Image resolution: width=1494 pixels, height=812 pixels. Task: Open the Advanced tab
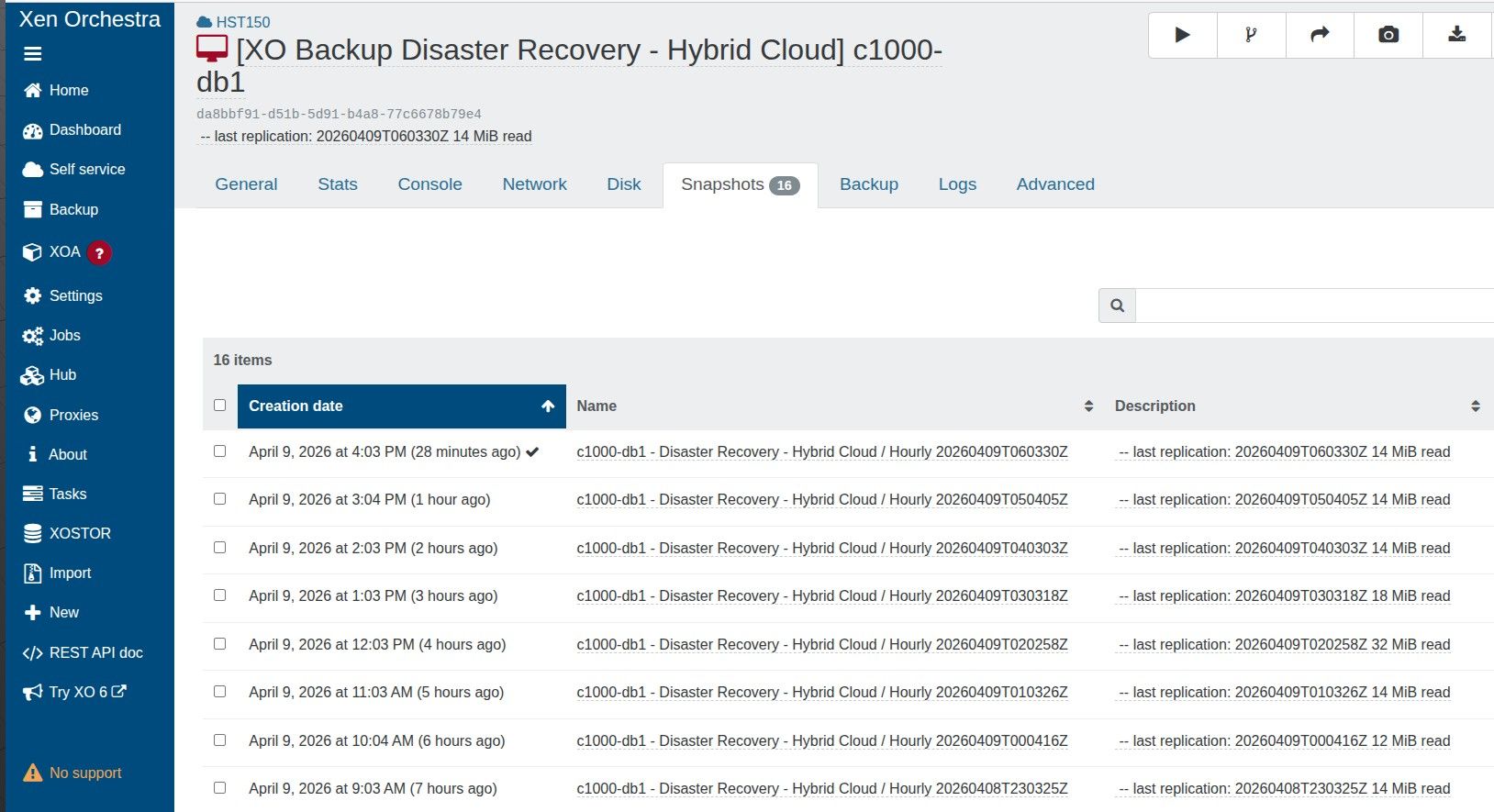(x=1054, y=184)
